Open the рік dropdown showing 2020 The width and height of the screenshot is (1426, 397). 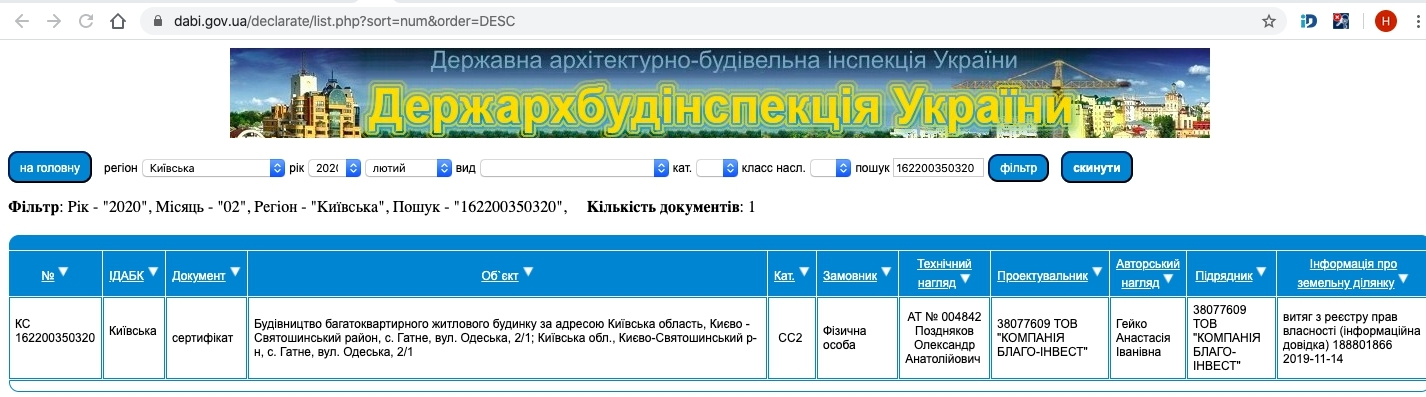coord(334,168)
